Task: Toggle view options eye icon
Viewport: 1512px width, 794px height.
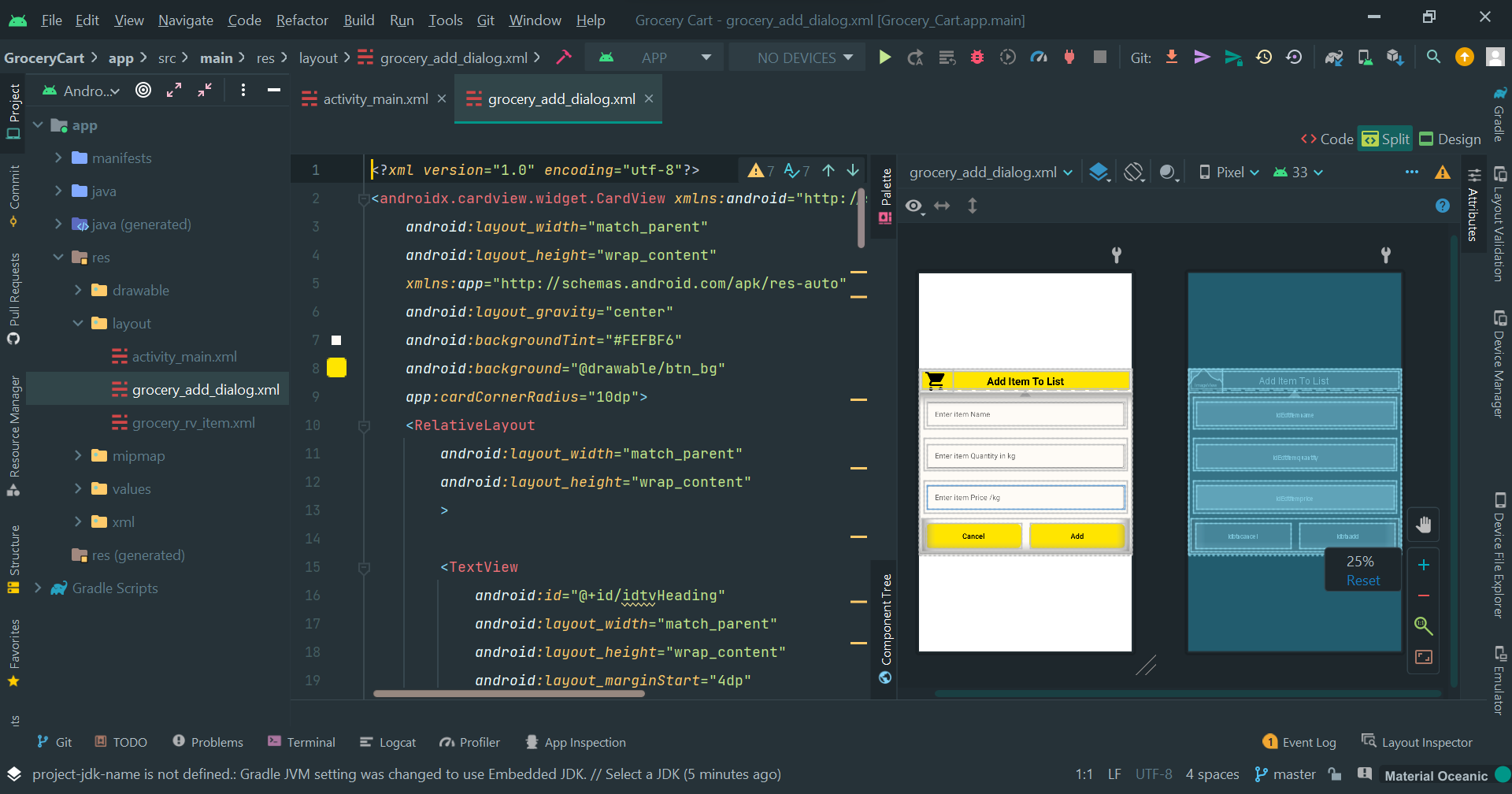Action: tap(913, 206)
